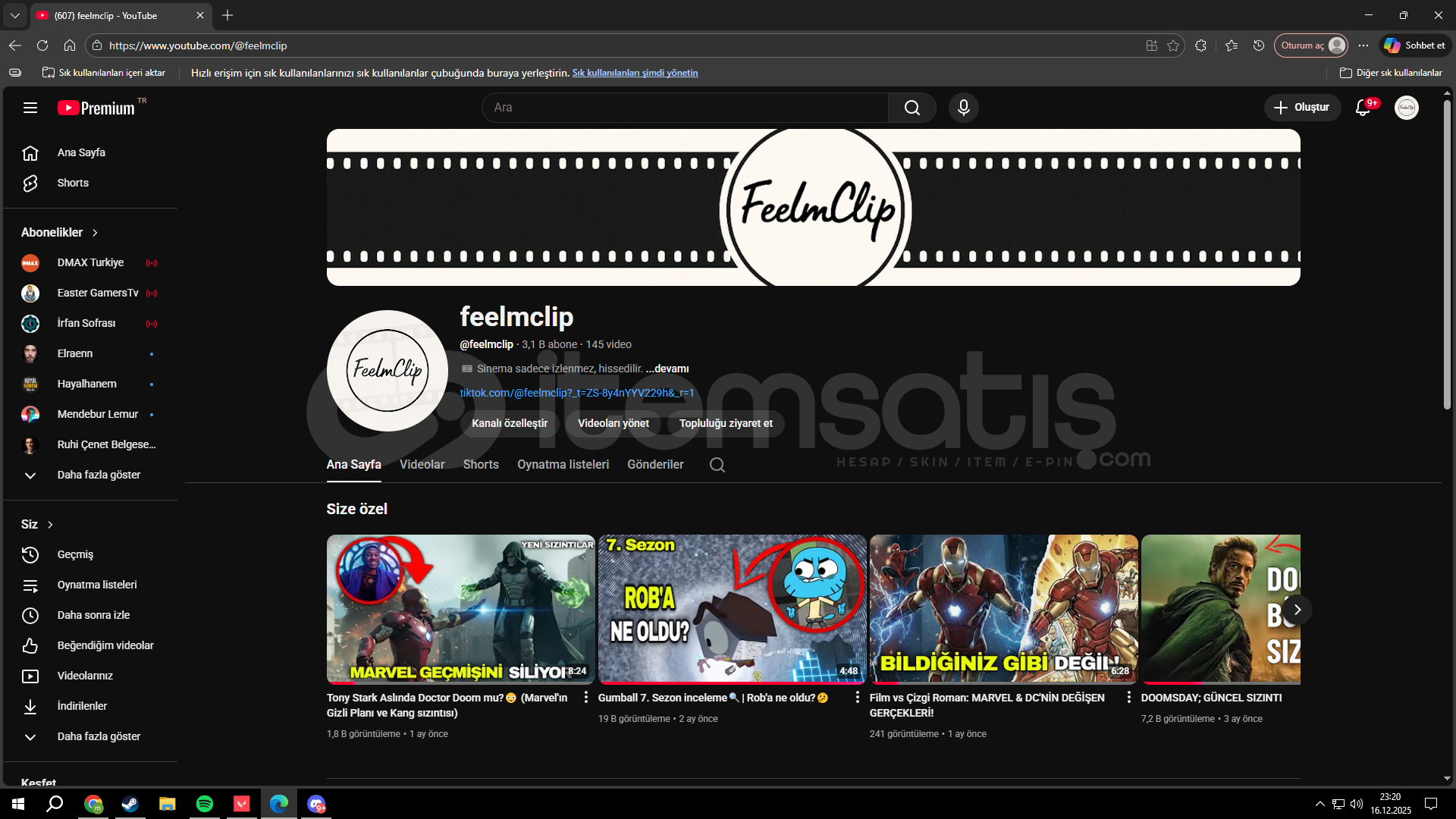
Task: Expand the Siz section chevron
Action: pos(50,525)
